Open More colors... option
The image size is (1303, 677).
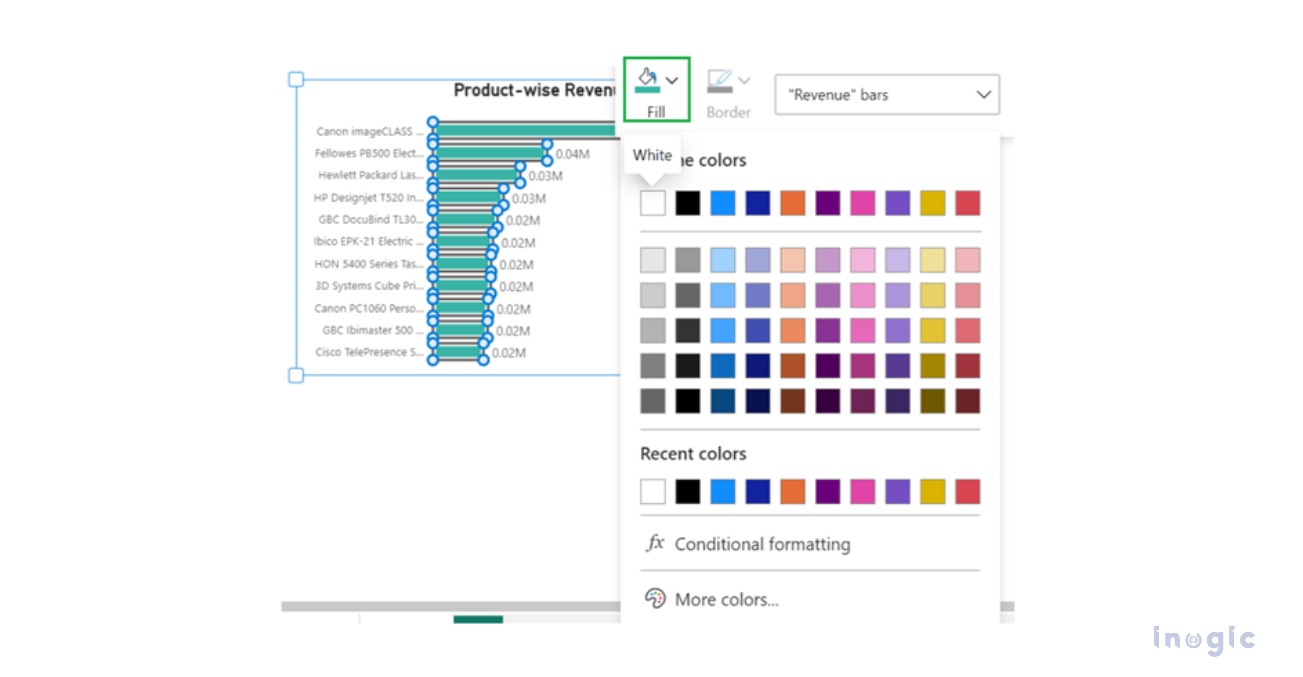point(726,599)
